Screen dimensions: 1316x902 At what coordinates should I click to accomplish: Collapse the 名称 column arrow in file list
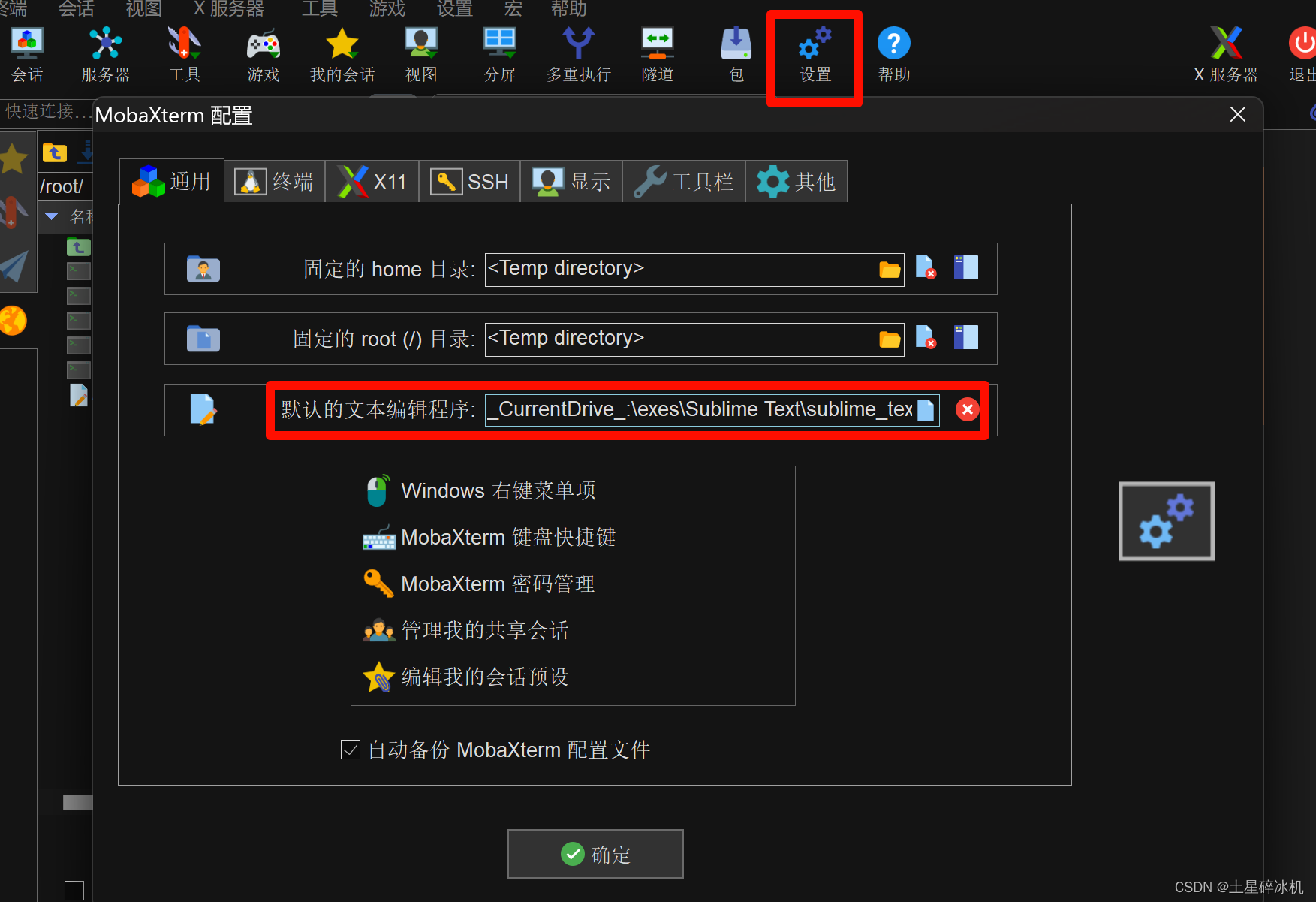tap(52, 216)
